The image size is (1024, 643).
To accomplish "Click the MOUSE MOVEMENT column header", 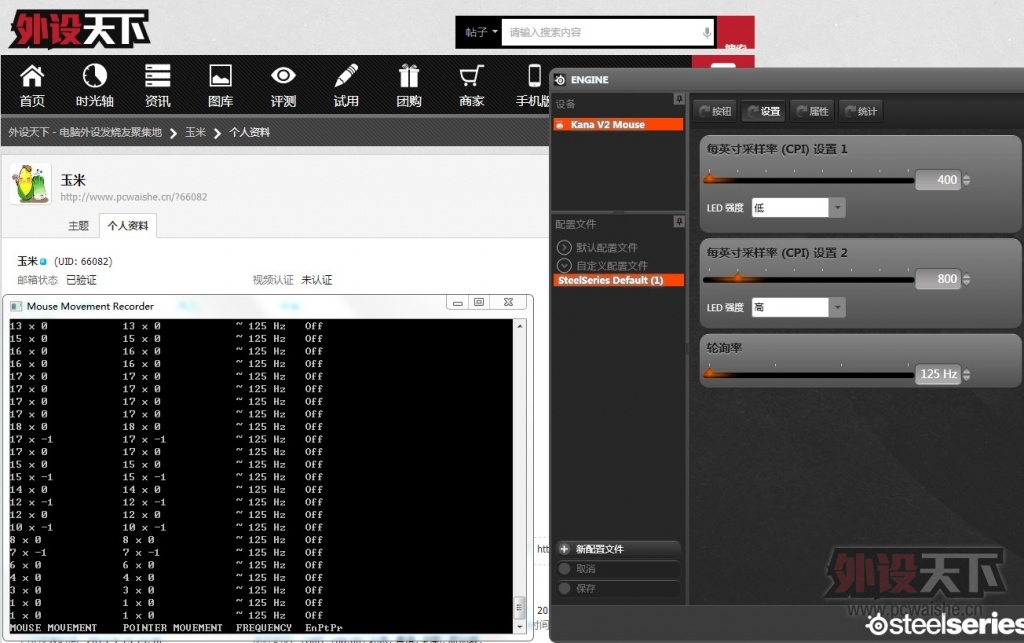I will tap(54, 627).
